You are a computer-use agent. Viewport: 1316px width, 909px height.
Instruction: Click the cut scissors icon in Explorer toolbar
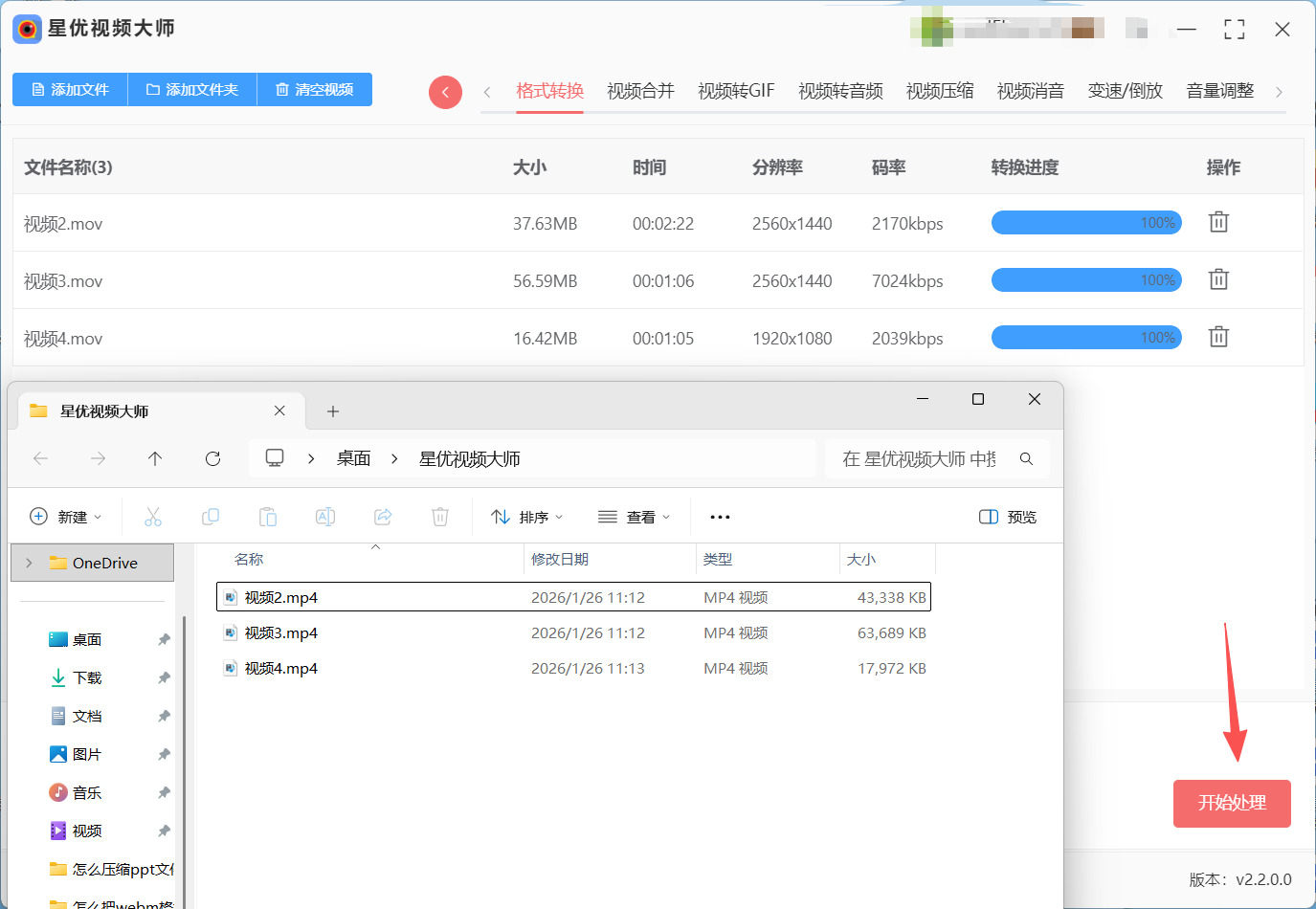pyautogui.click(x=153, y=517)
